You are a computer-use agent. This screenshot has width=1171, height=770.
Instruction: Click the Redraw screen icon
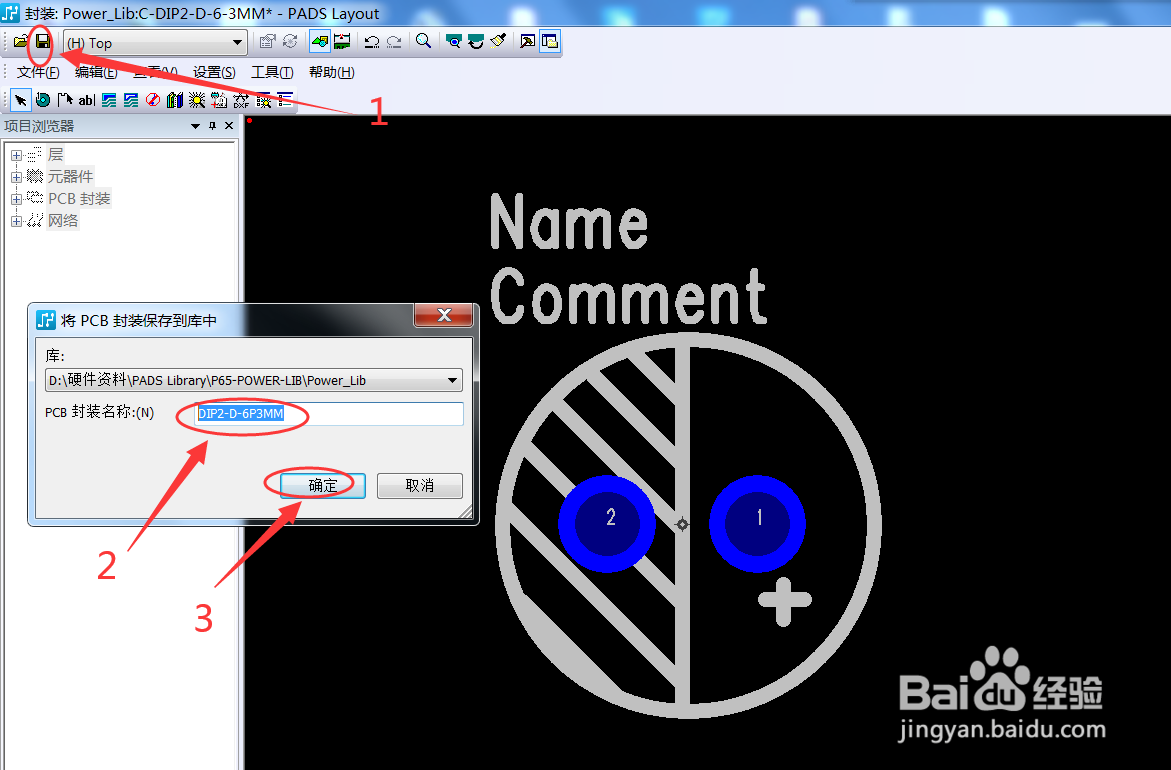click(476, 42)
